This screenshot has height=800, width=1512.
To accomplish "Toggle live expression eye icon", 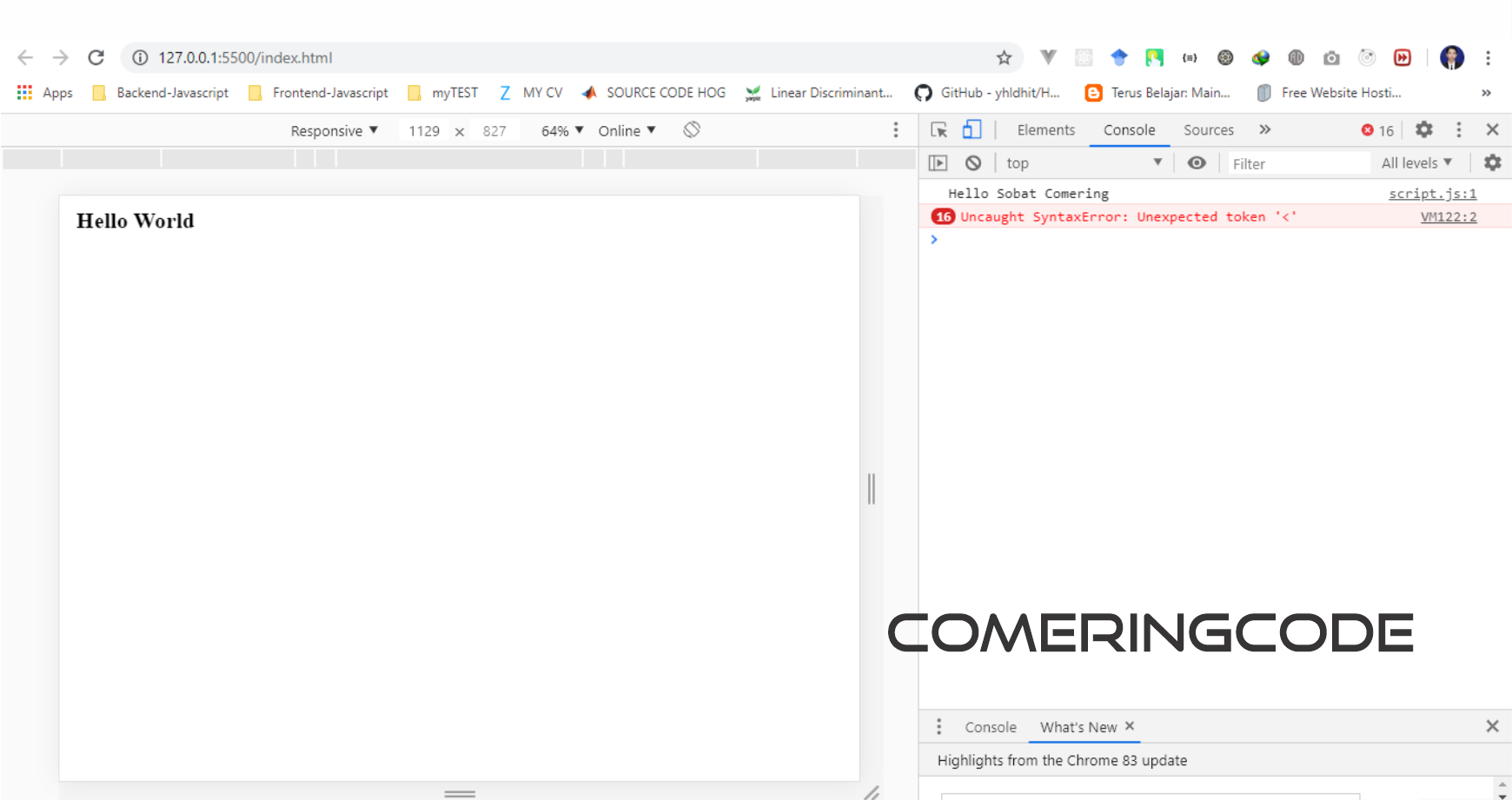I will [1197, 162].
